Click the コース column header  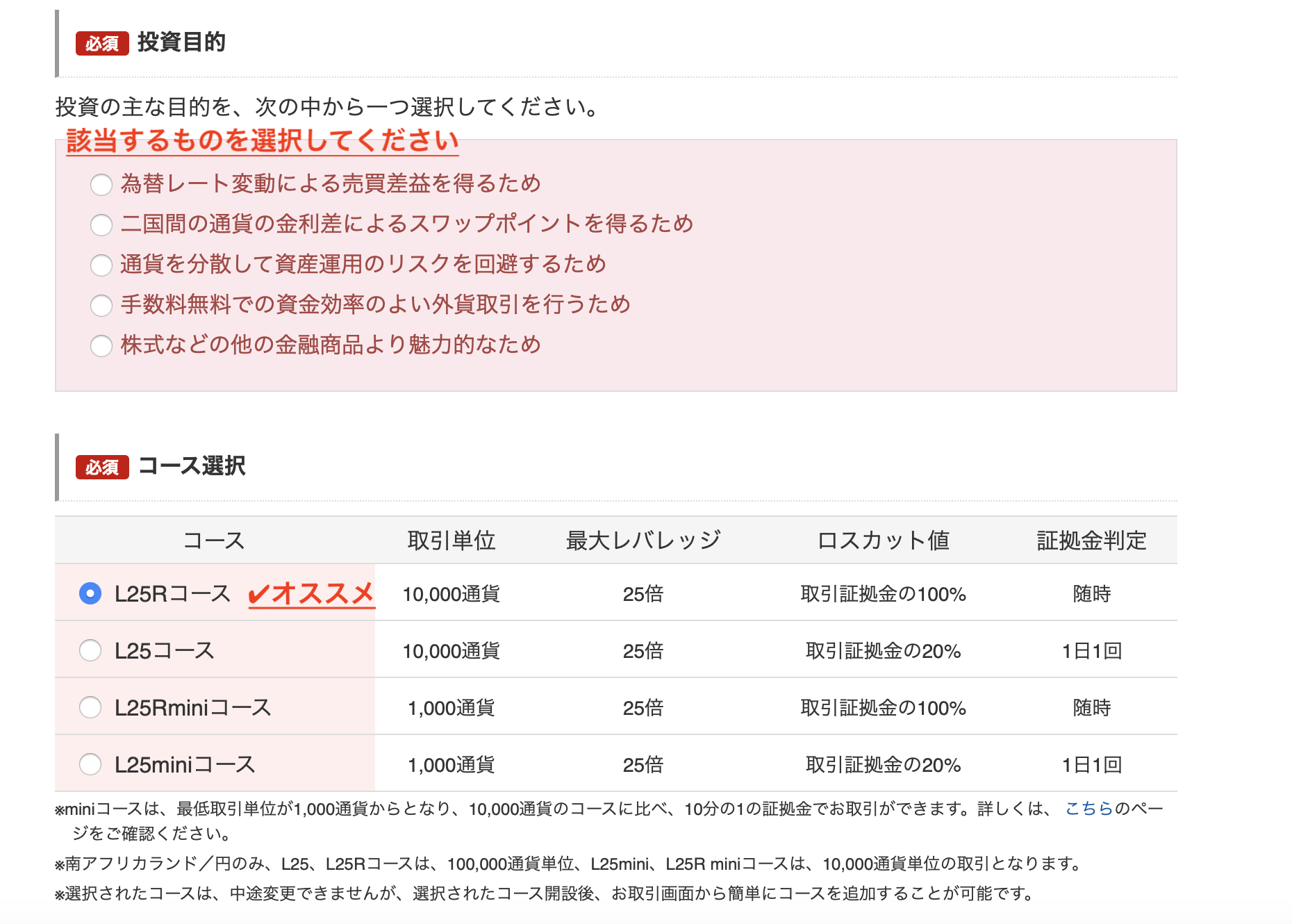tap(214, 540)
